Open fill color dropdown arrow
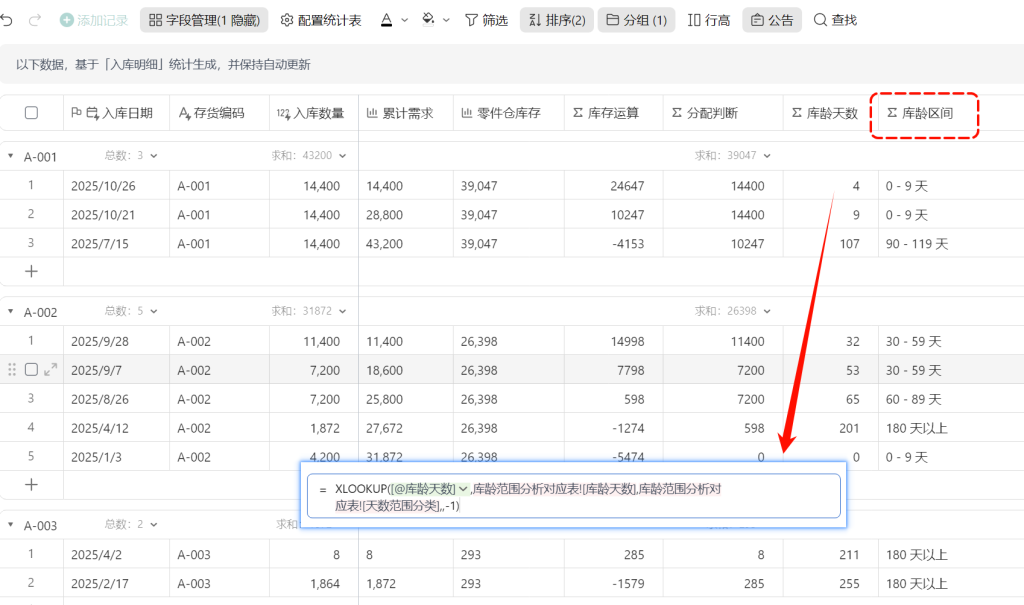Image resolution: width=1024 pixels, height=605 pixels. coord(446,20)
